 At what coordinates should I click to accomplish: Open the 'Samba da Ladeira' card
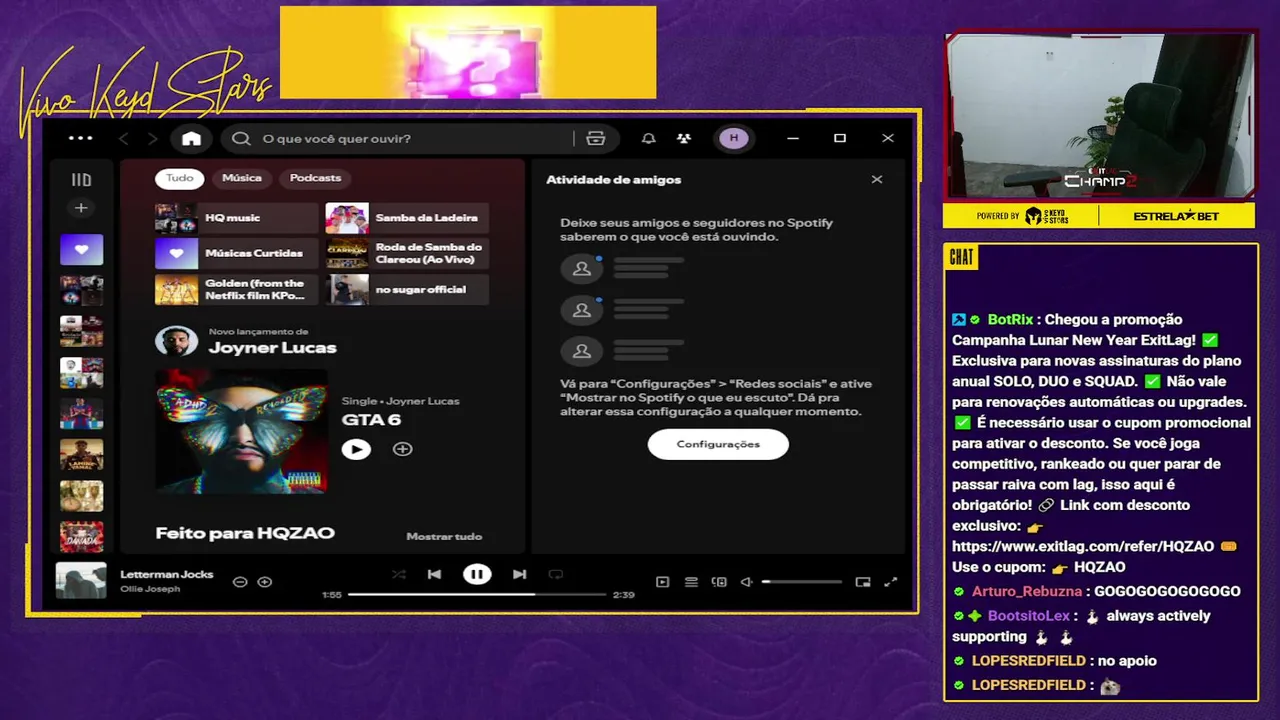407,218
